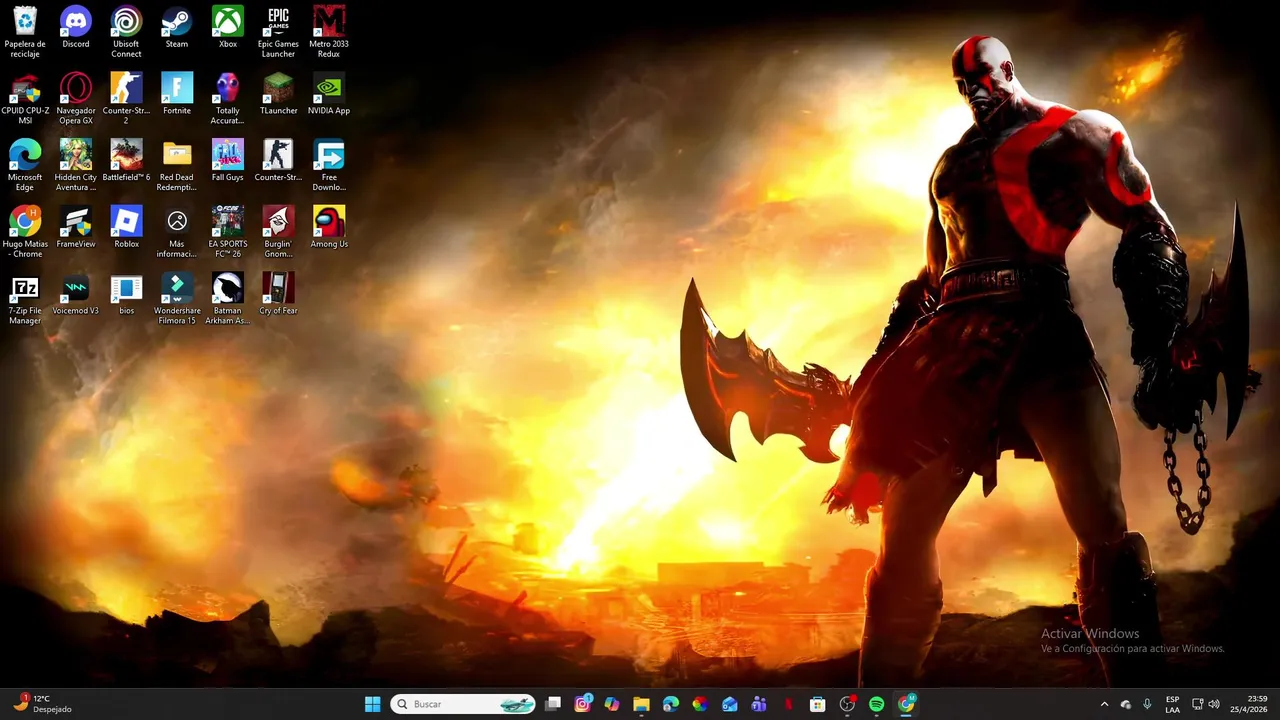Viewport: 1280px width, 720px height.
Task: Switch to Chrome in the taskbar
Action: click(x=906, y=704)
